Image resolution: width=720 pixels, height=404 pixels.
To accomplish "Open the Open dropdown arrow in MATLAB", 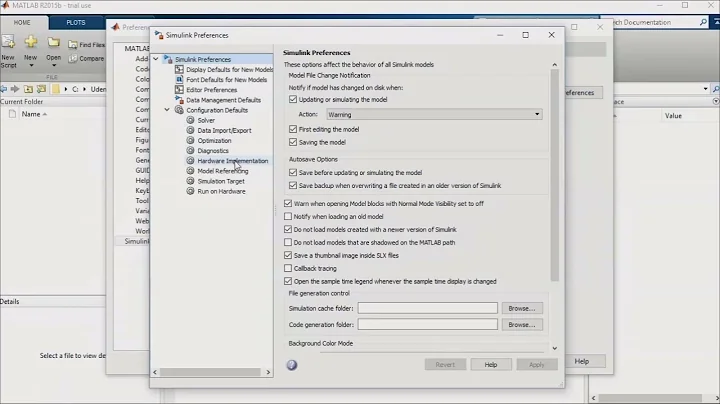I will [53, 66].
